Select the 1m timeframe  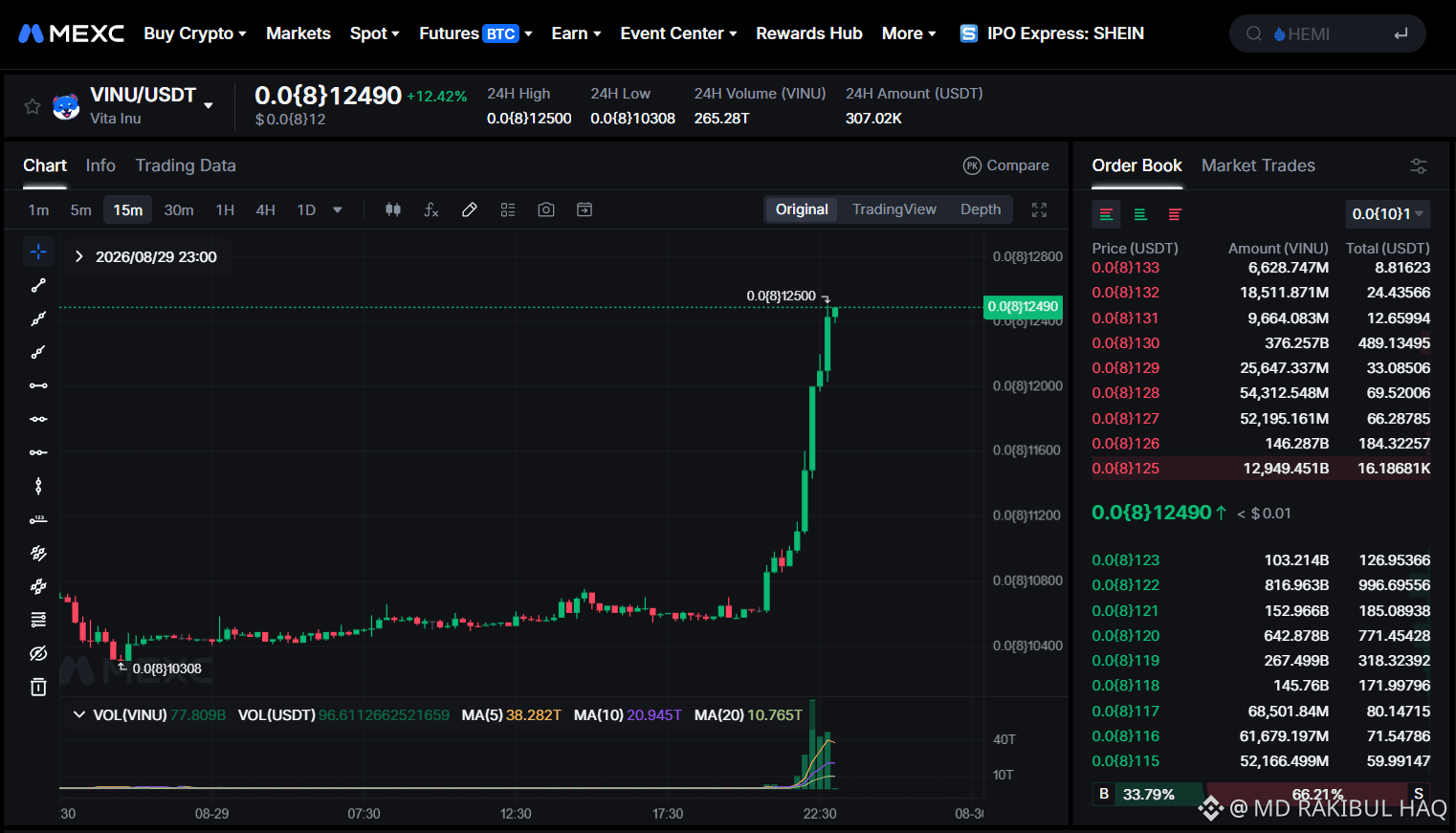point(38,210)
